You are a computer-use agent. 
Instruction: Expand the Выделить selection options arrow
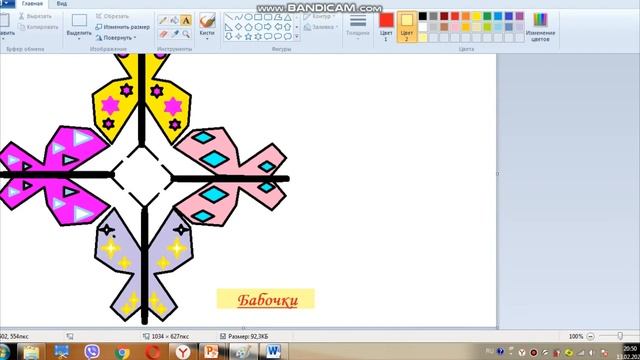tap(79, 38)
